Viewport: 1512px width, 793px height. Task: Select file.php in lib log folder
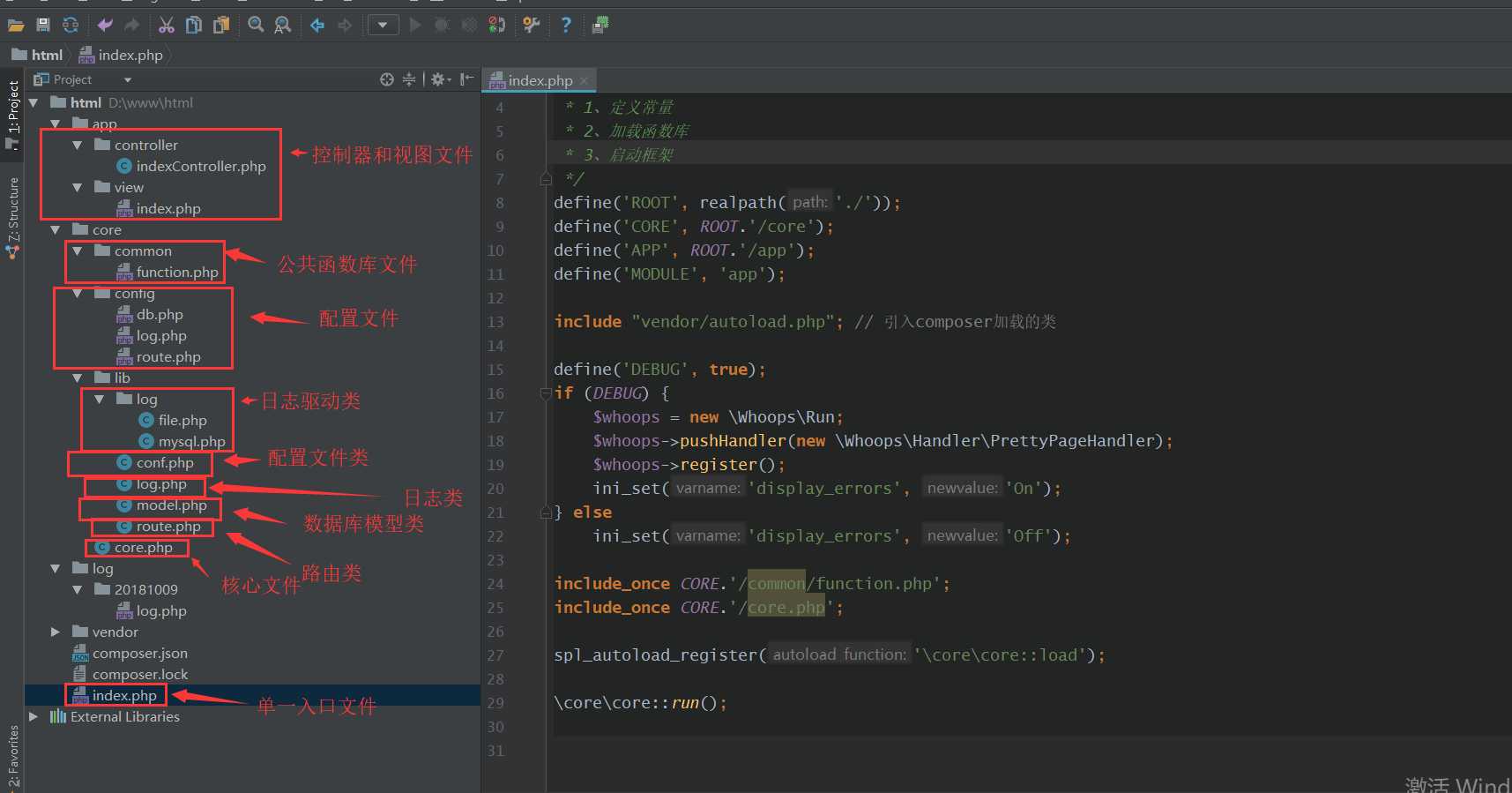coord(173,420)
